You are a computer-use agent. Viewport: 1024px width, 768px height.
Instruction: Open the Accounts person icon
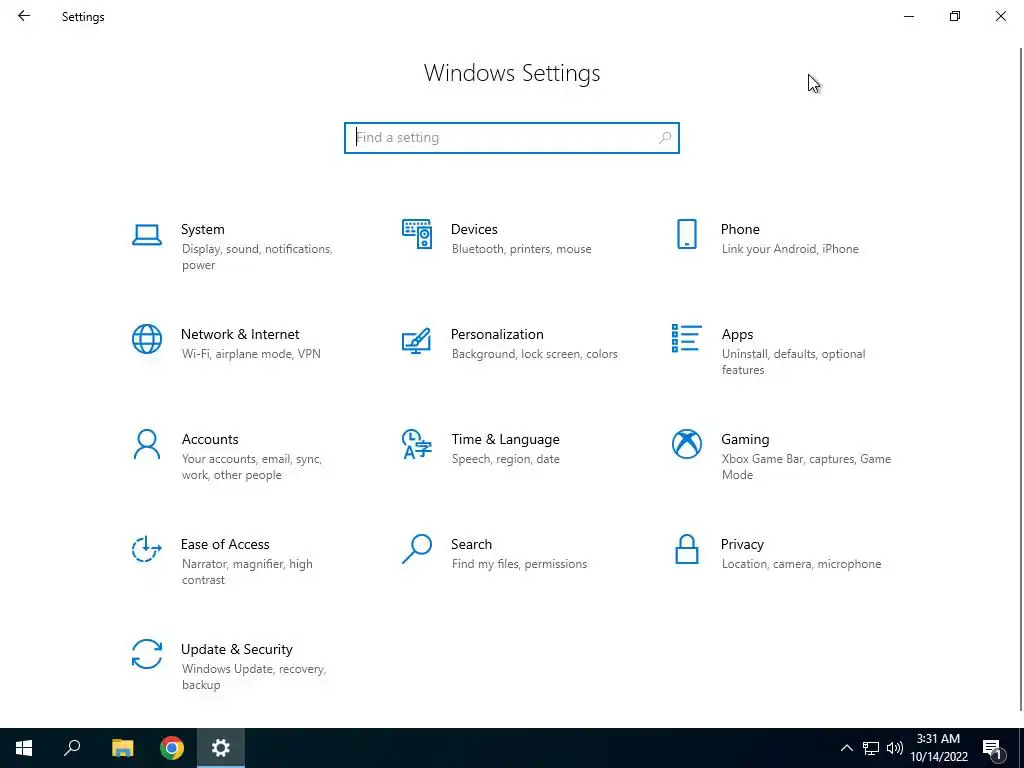click(147, 444)
